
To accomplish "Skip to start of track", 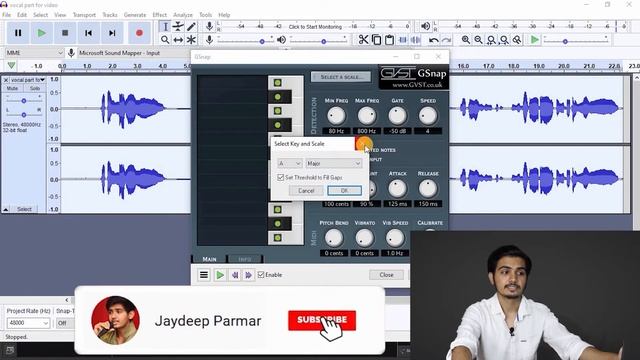I will click(x=88, y=33).
